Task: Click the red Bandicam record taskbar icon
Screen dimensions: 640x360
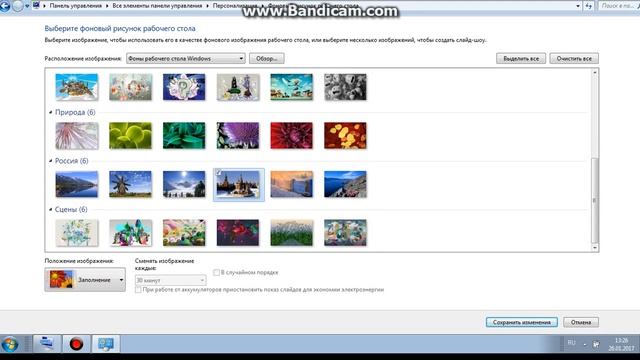Action: pos(76,344)
